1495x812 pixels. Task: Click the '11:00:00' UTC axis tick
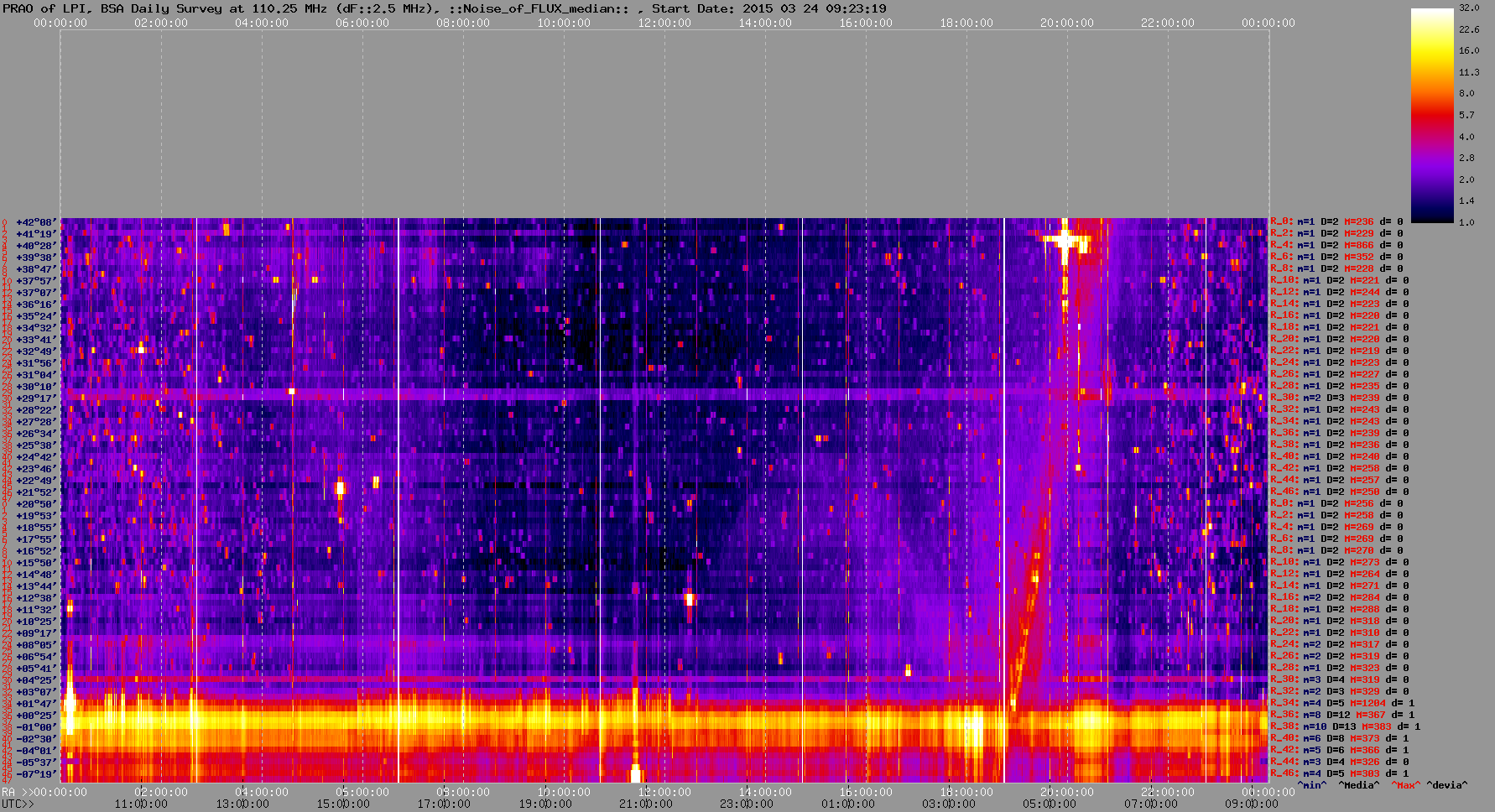click(x=141, y=804)
